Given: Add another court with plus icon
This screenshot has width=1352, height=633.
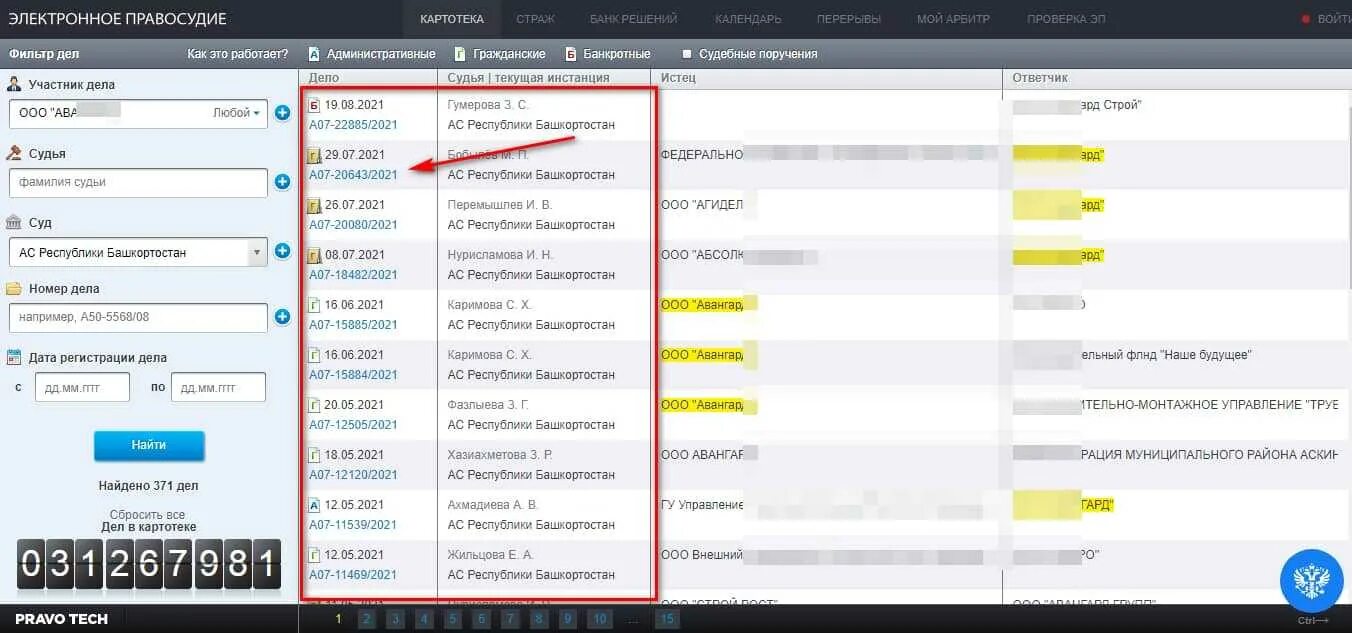Looking at the screenshot, I should (282, 251).
